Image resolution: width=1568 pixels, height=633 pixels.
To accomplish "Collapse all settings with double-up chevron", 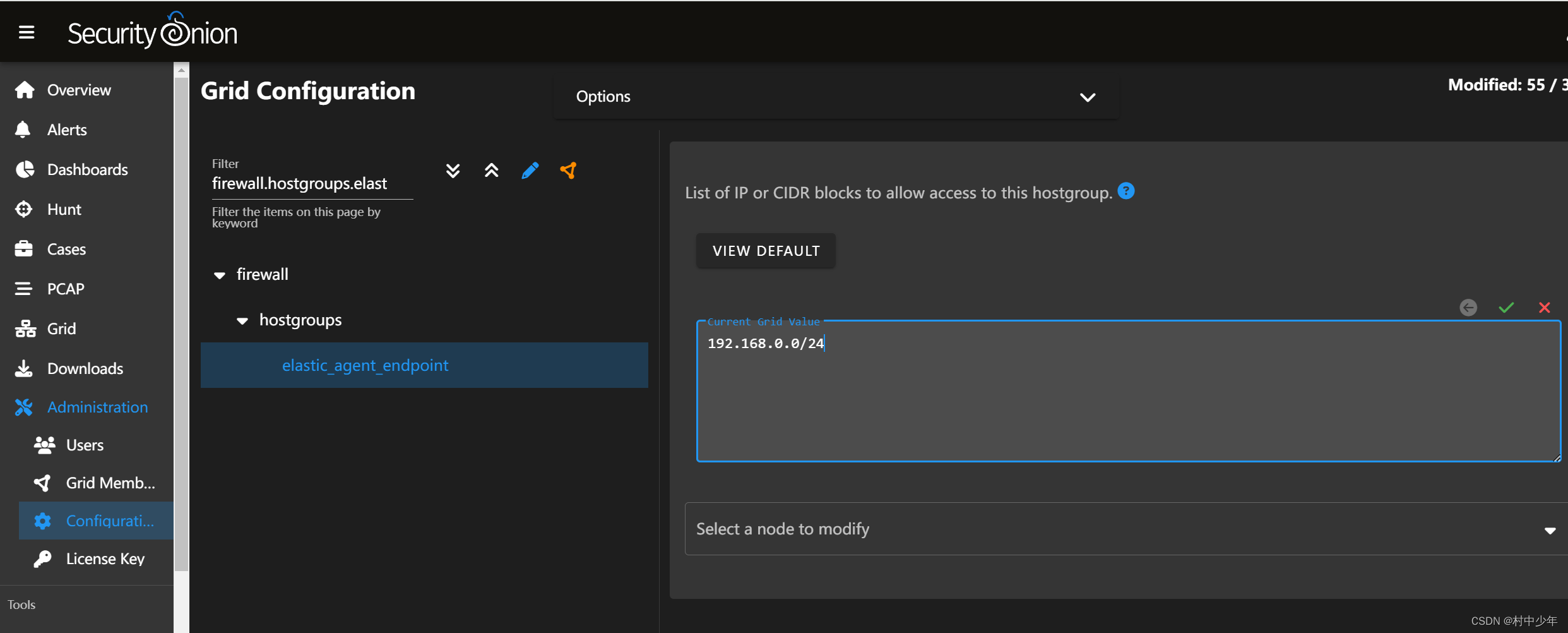I will pyautogui.click(x=492, y=171).
